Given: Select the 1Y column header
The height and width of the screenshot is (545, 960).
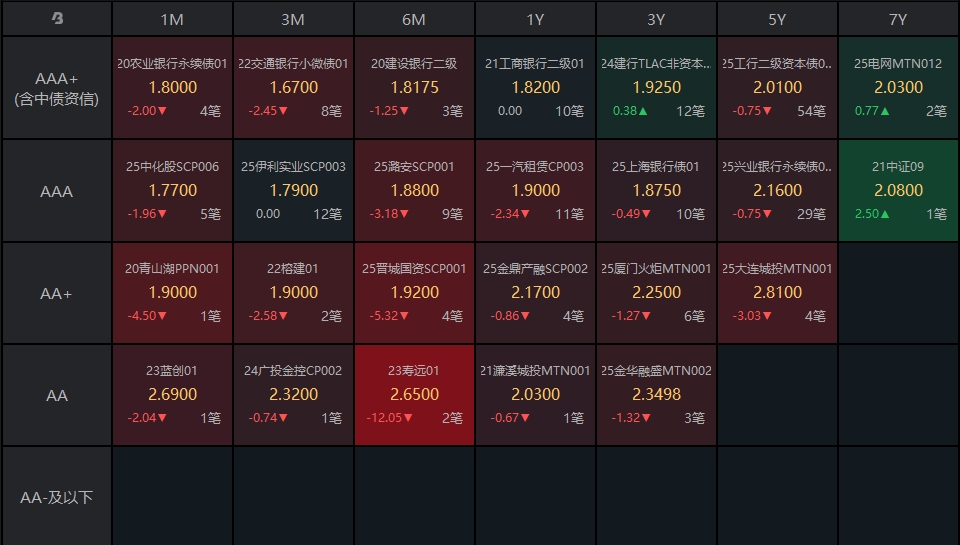Looking at the screenshot, I should coord(535,19).
